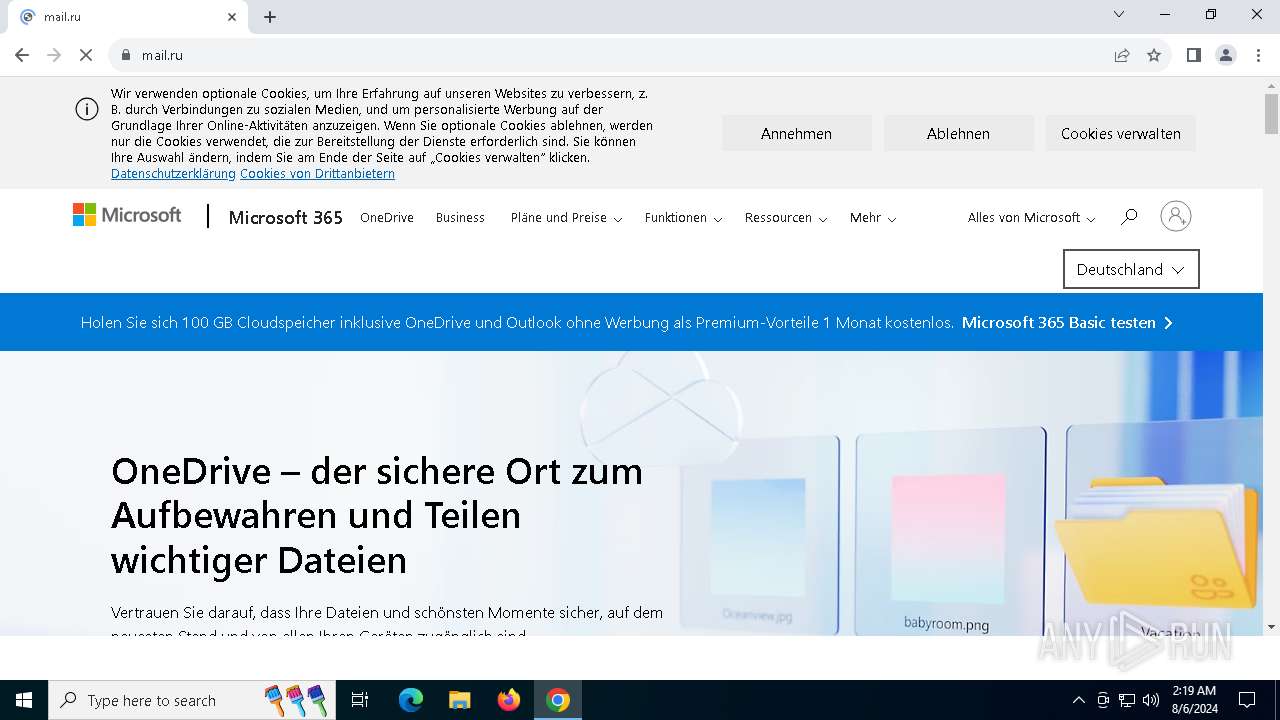1280x720 pixels.
Task: Click the OneDrive hero headline text
Action: point(377,515)
